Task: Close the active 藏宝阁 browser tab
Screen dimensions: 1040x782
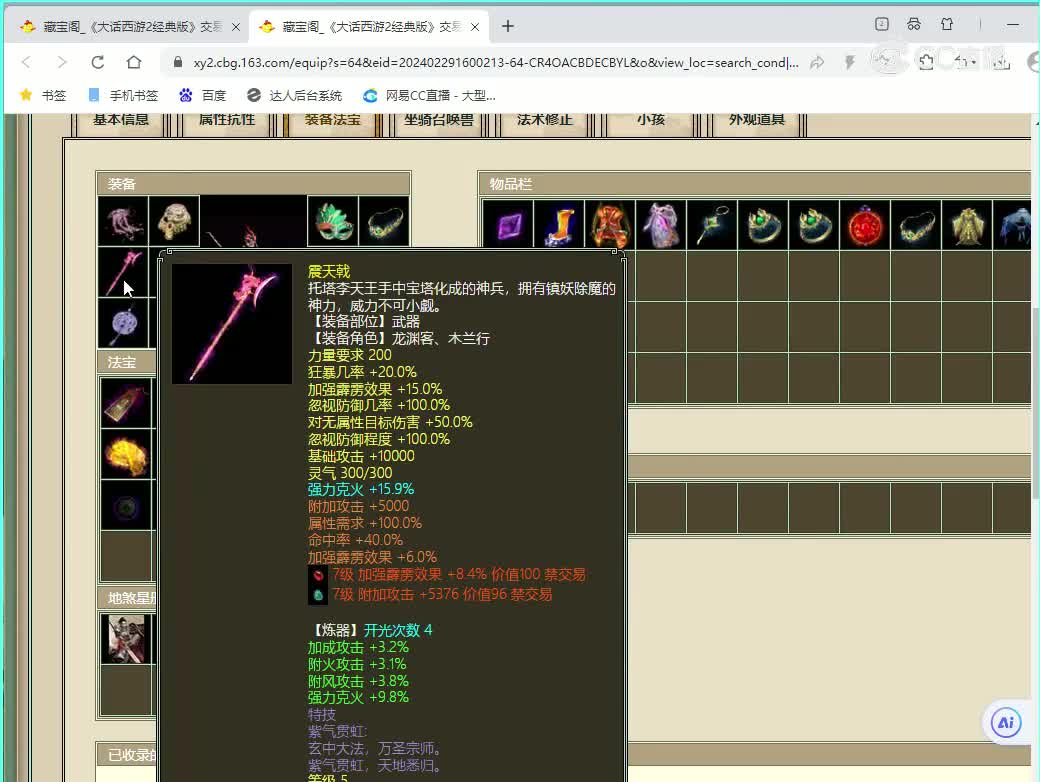Action: [x=475, y=27]
